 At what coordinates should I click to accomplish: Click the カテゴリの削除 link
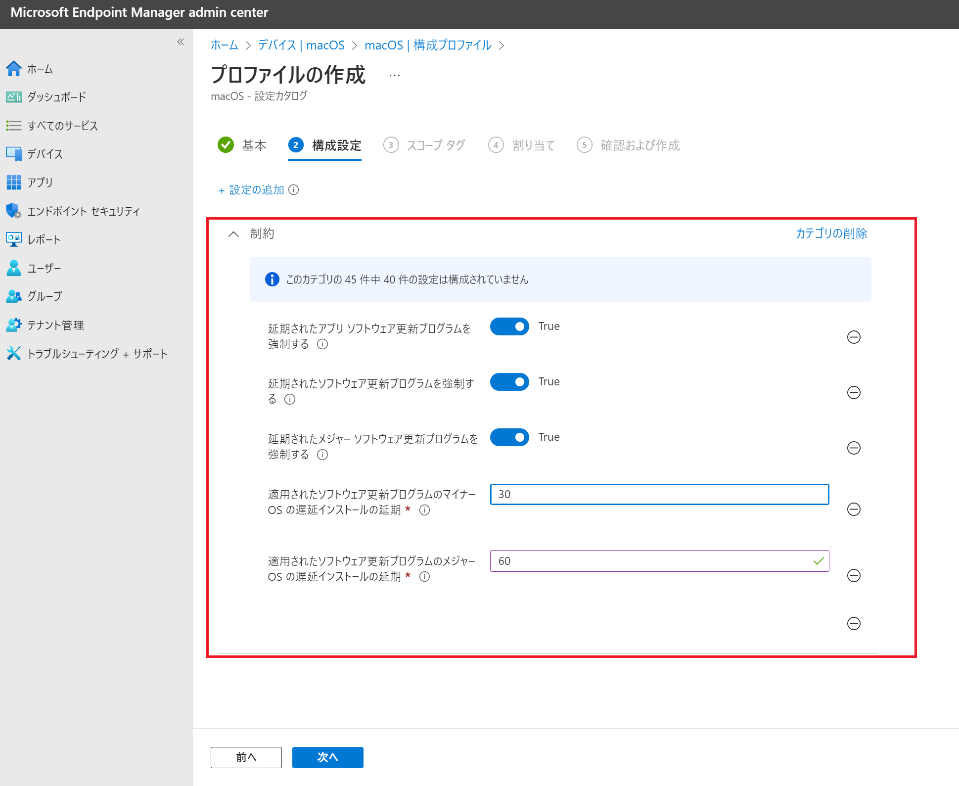pyautogui.click(x=831, y=234)
